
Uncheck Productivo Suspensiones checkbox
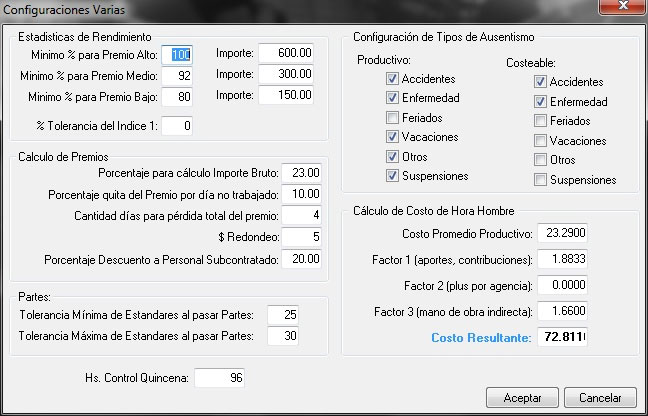393,176
